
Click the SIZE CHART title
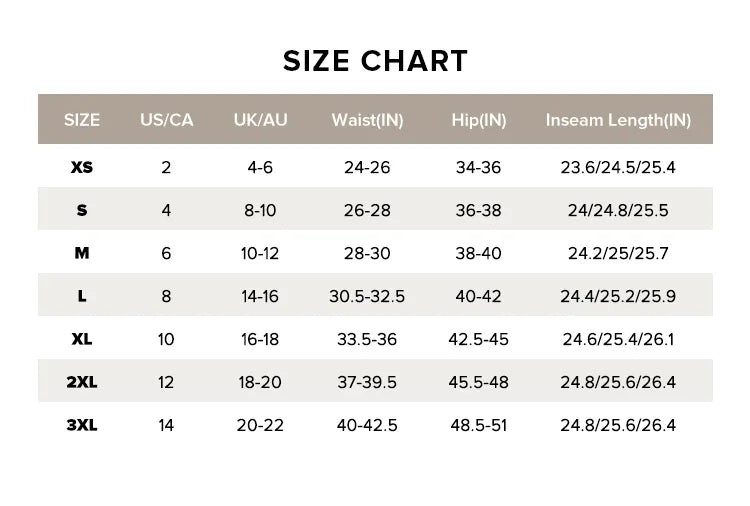(375, 61)
